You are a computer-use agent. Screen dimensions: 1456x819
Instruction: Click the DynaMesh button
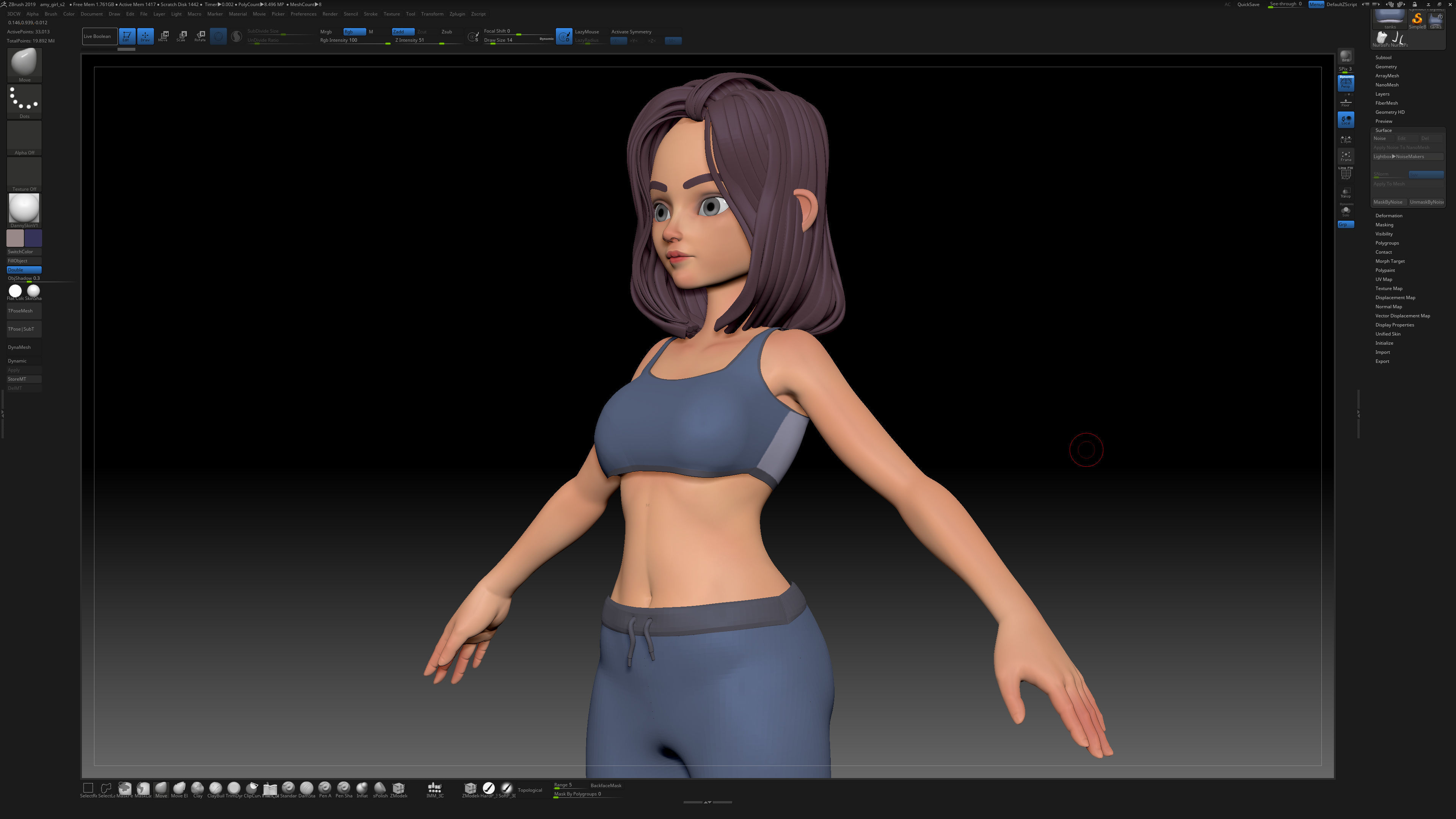(24, 347)
